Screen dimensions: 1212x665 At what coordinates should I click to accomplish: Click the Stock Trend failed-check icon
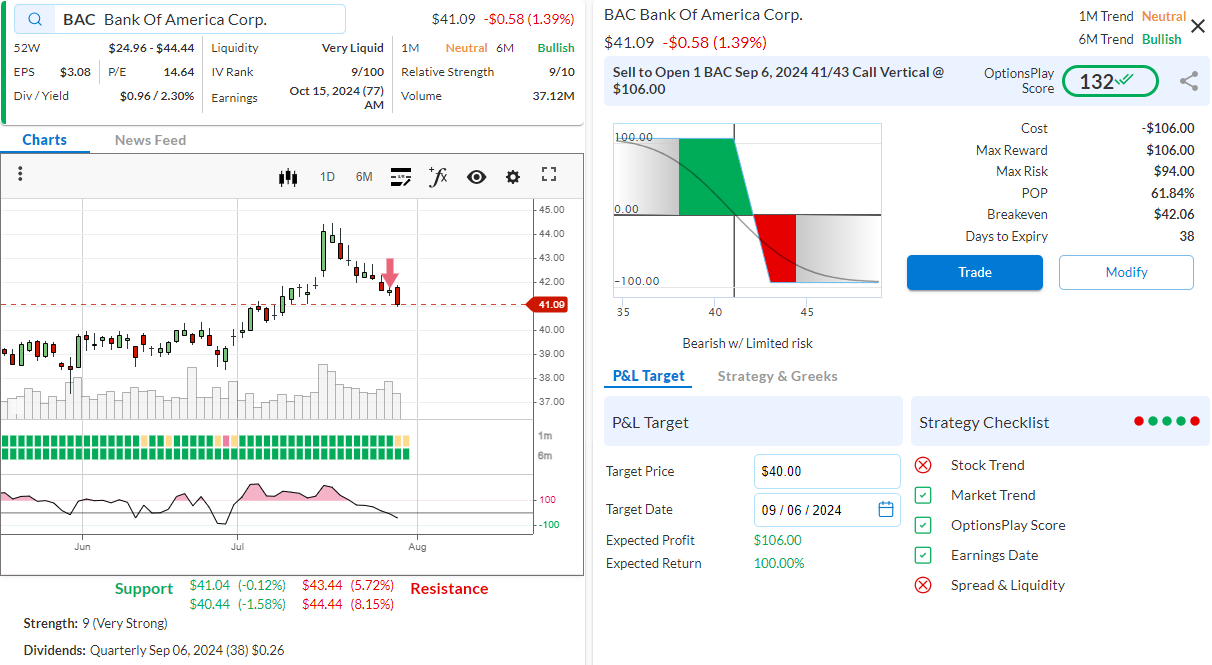pyautogui.click(x=924, y=465)
